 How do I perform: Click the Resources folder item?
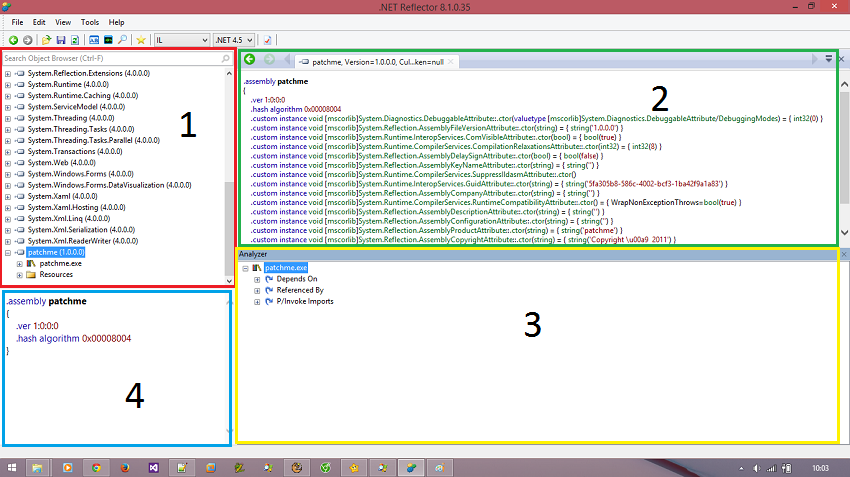[x=56, y=275]
